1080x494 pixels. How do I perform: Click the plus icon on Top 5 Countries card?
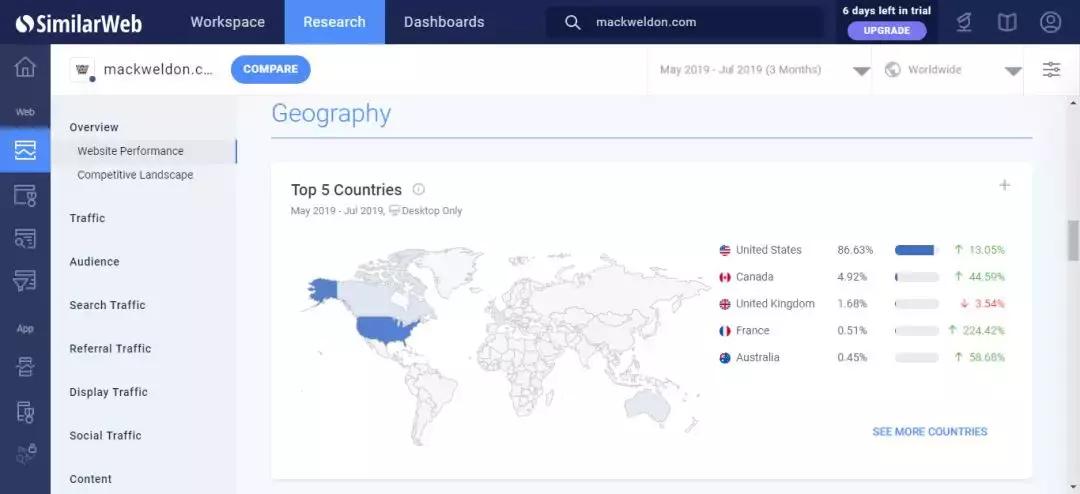(1005, 185)
